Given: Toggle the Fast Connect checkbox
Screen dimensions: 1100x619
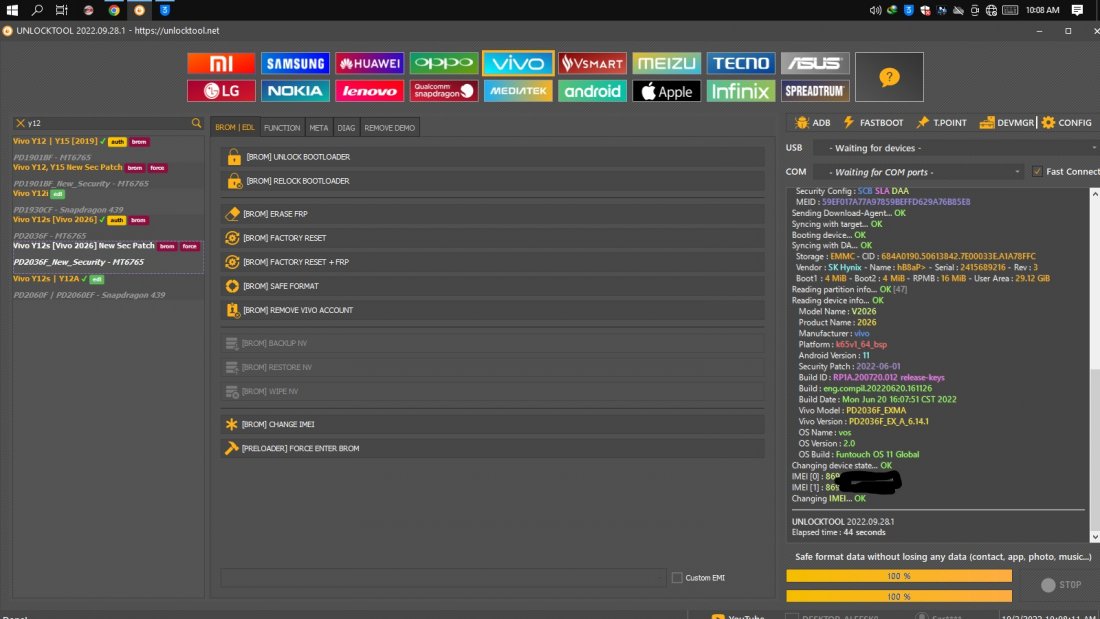Looking at the screenshot, I should [1038, 172].
